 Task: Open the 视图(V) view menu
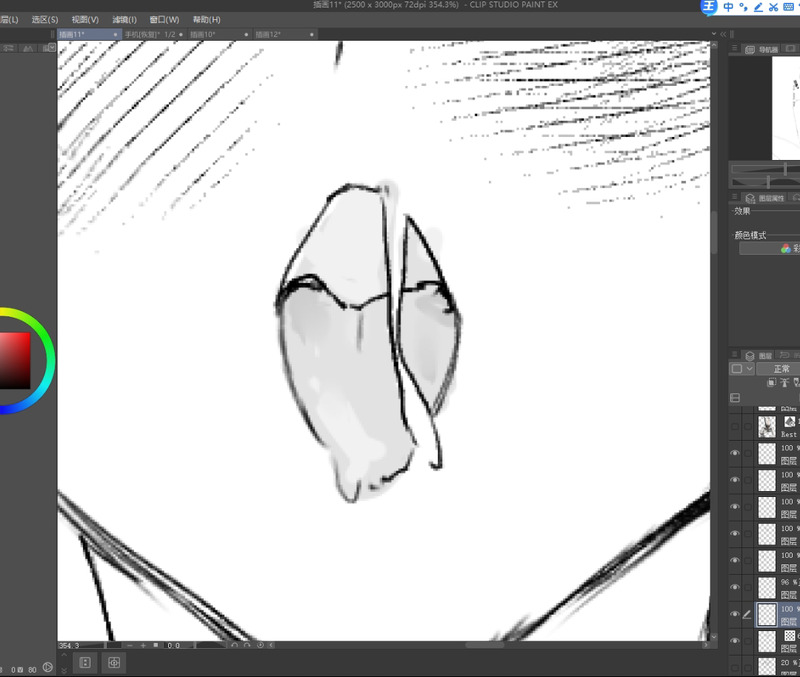click(x=85, y=20)
